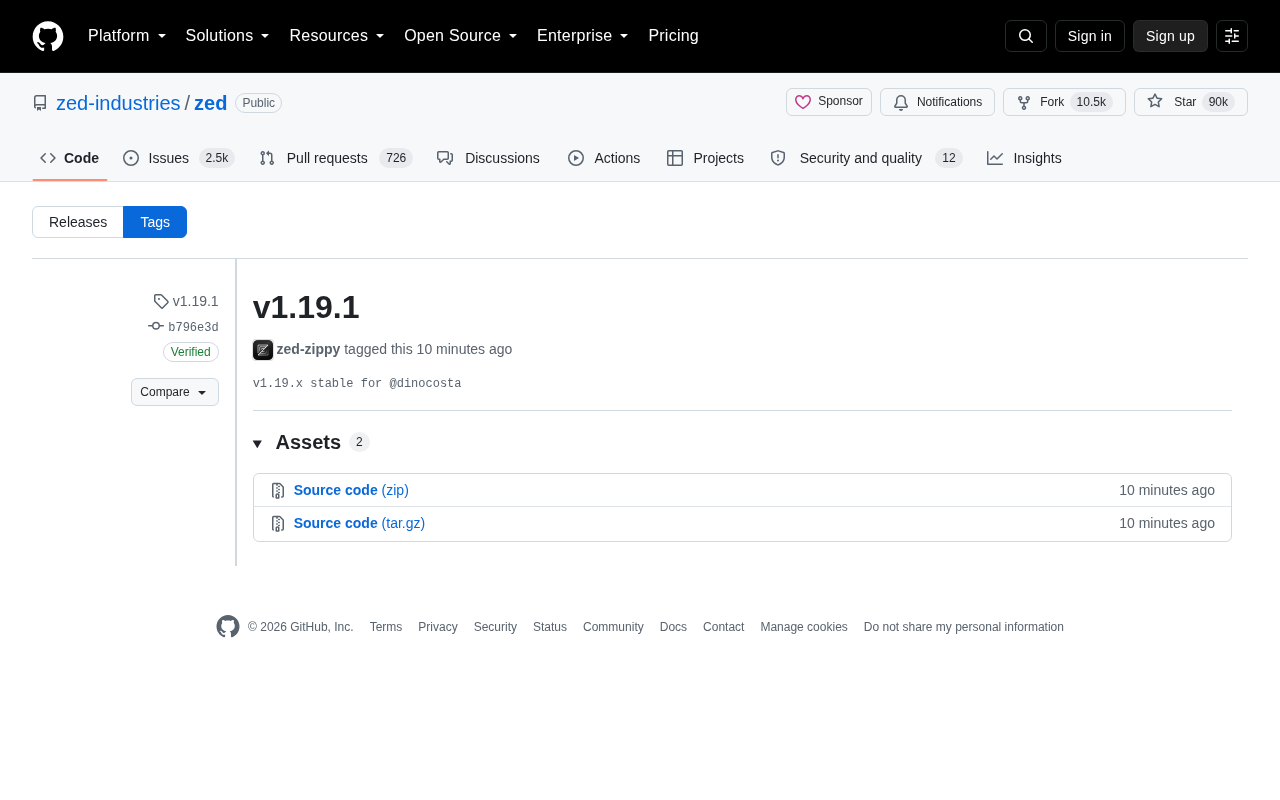1280x800 pixels.
Task: Click the Verified badge
Action: [191, 352]
